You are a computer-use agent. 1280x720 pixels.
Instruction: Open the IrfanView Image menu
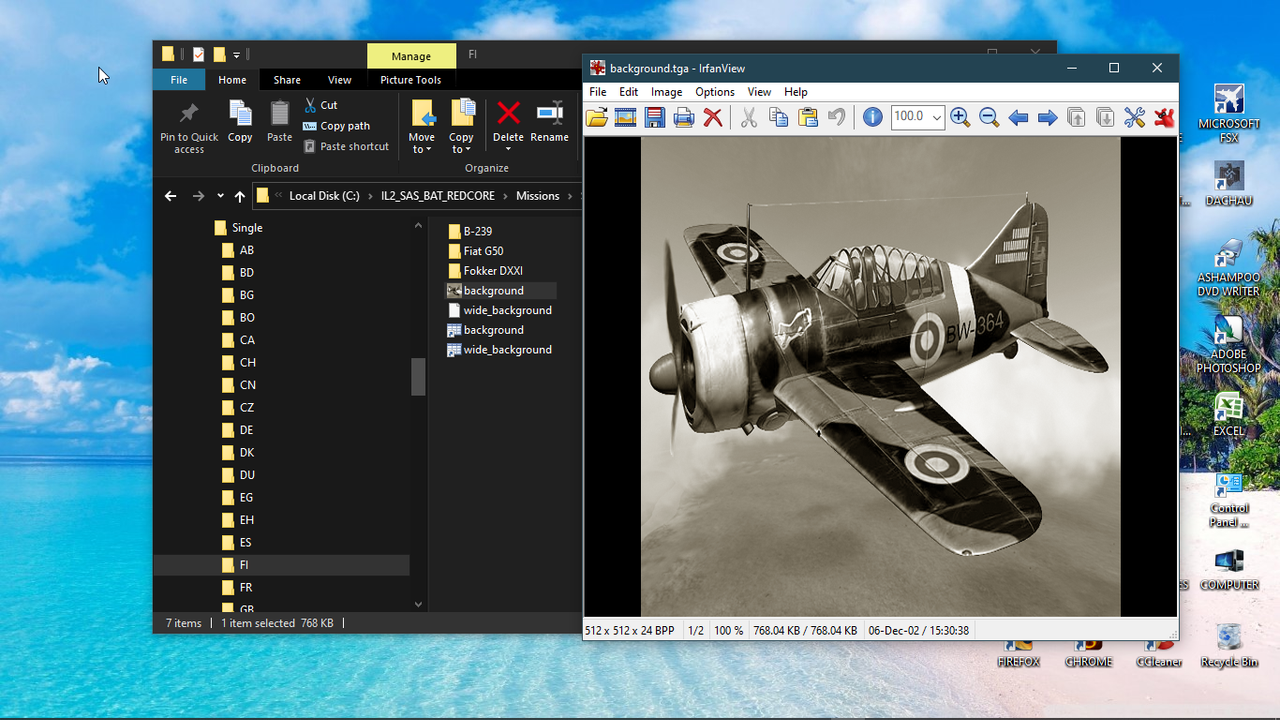(x=666, y=92)
